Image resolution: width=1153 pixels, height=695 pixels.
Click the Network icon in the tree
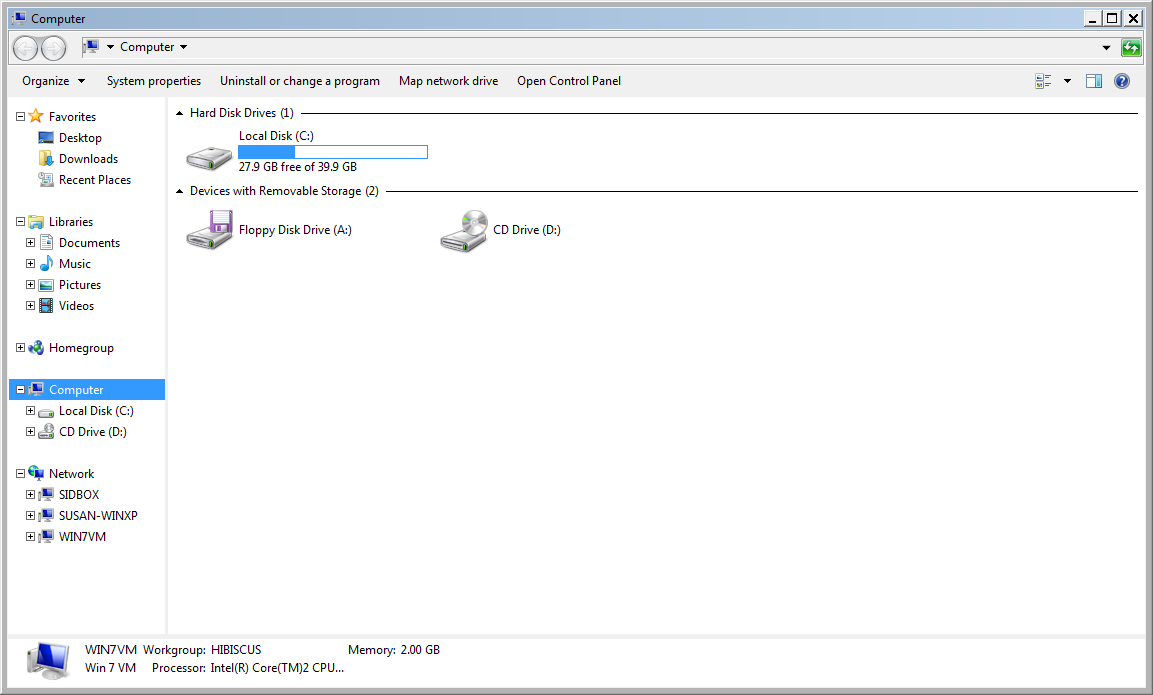36,473
